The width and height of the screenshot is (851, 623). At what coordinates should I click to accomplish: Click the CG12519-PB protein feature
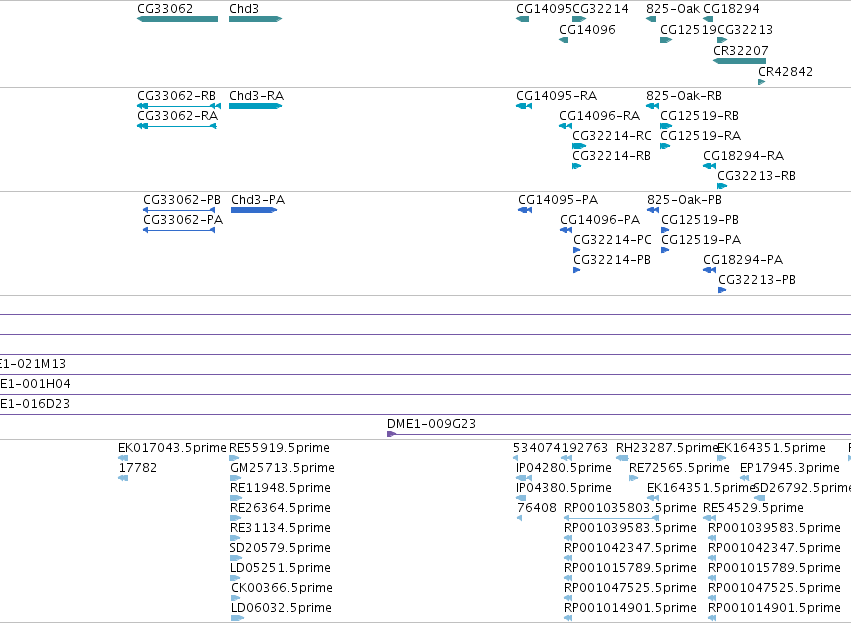pos(665,230)
